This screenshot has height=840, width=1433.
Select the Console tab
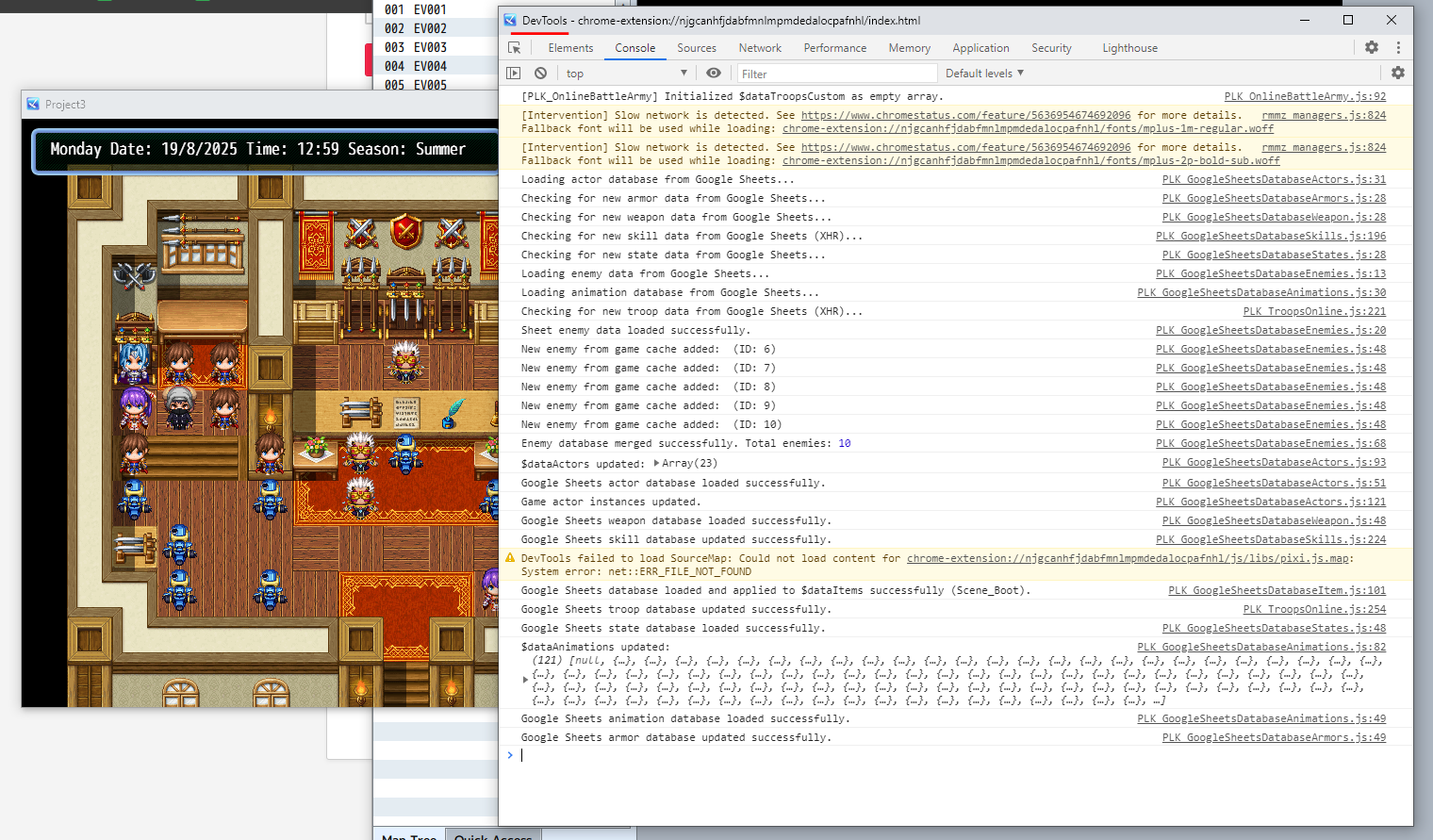click(x=635, y=48)
